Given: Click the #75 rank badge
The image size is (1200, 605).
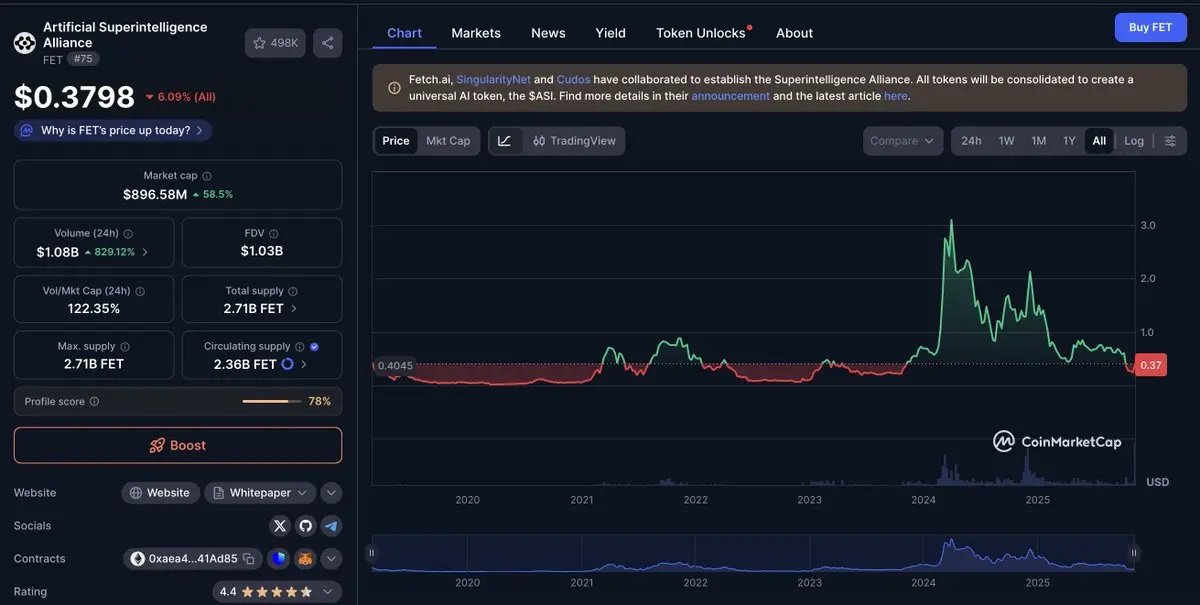Looking at the screenshot, I should point(83,59).
